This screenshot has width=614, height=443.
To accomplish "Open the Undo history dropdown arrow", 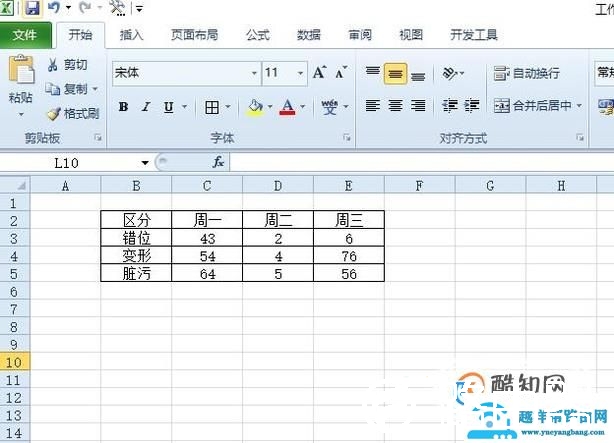I will tap(69, 7).
